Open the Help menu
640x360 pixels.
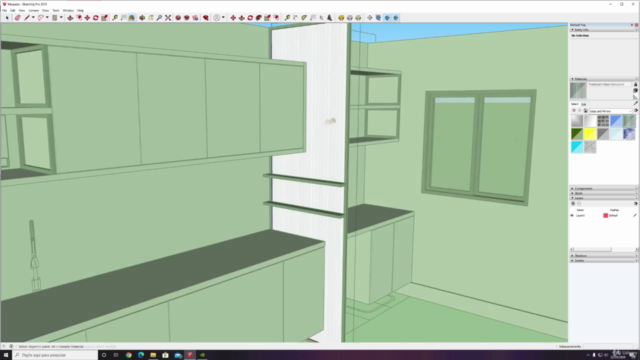coord(80,10)
